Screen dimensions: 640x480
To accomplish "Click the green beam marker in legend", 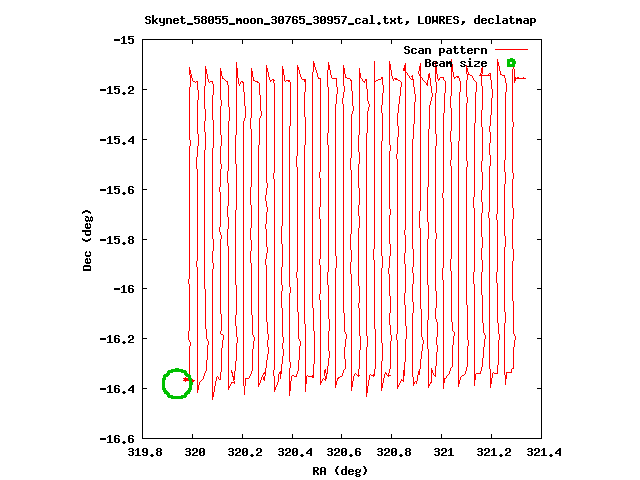I will pyautogui.click(x=511, y=63).
